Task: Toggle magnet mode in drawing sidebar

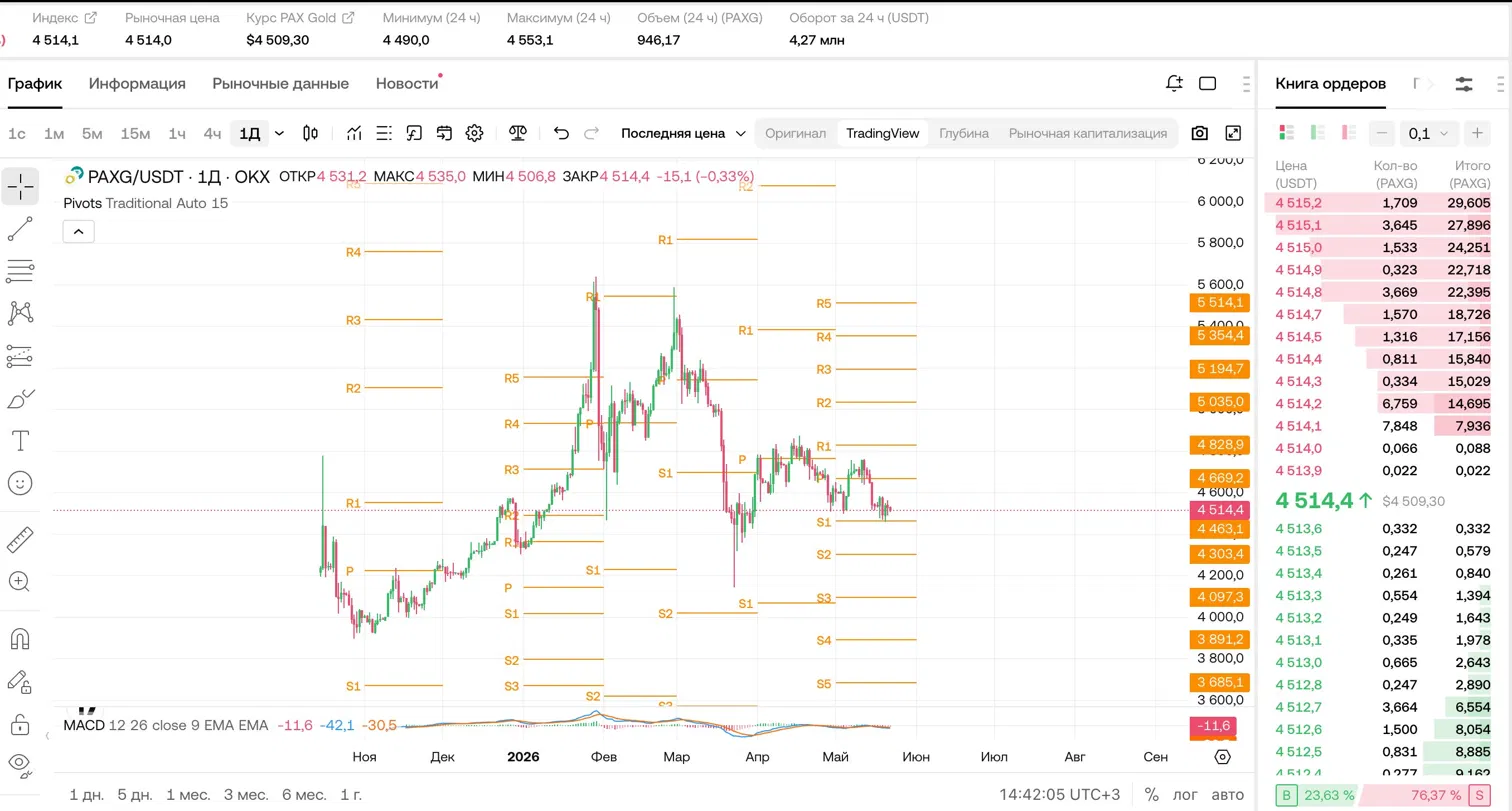Action: point(20,638)
